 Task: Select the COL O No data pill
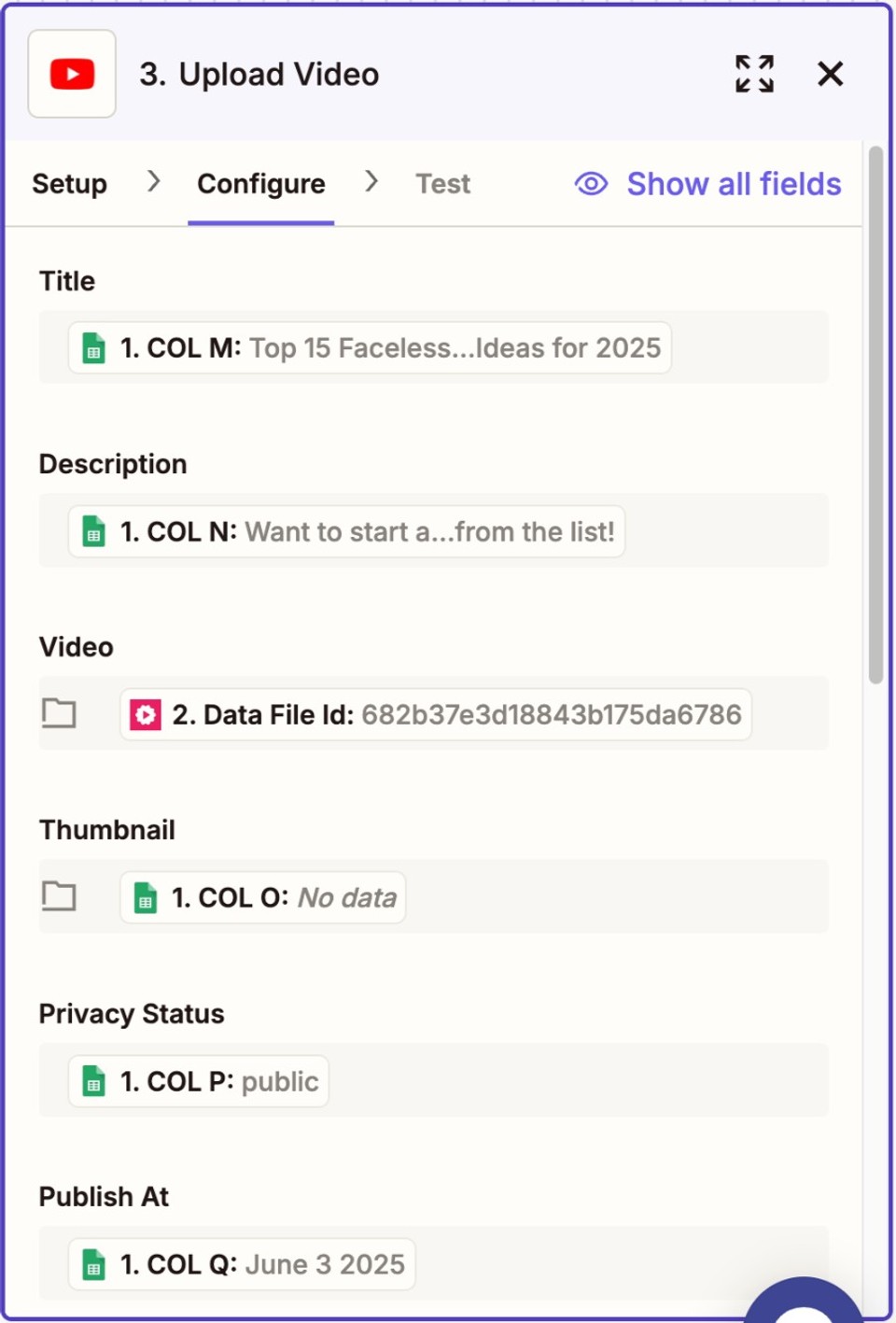point(263,898)
